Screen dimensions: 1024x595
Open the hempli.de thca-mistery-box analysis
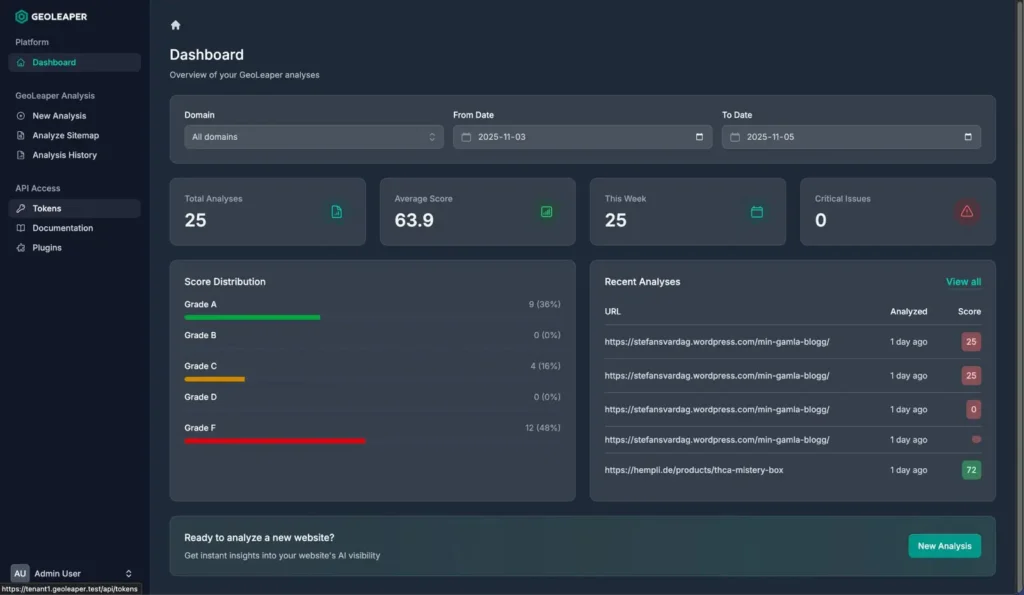tap(693, 470)
